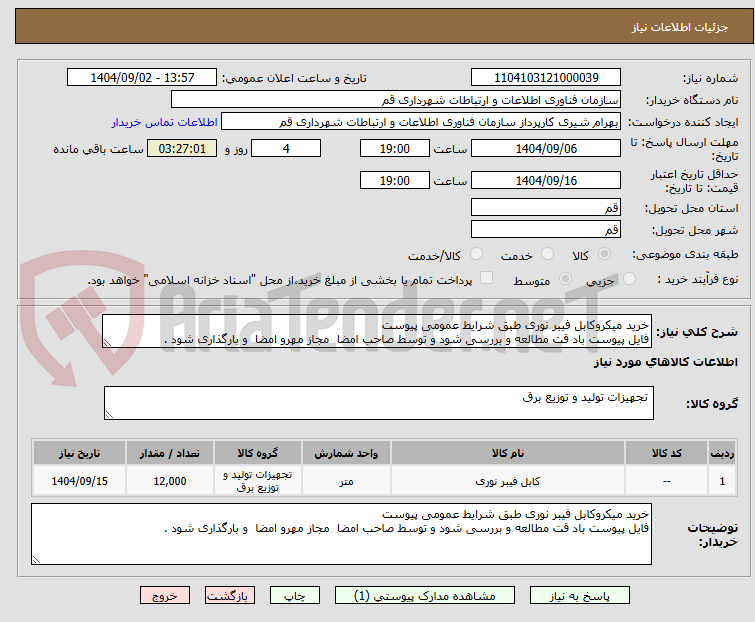Click the تجهیزات تولید و توزیع برق table cell

[x=258, y=481]
